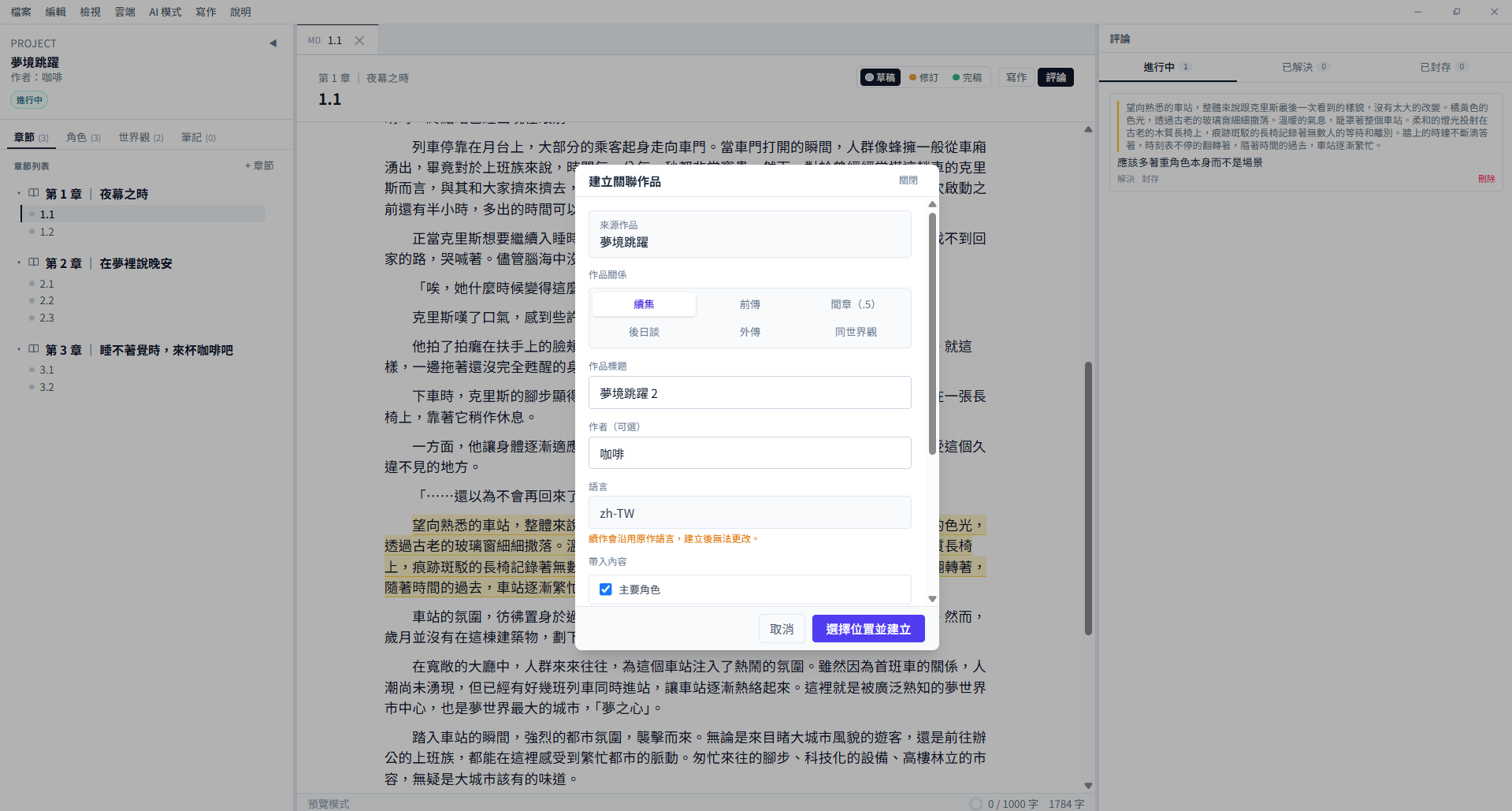Click the editor scrollbar down arrow
Image resolution: width=1512 pixels, height=811 pixels.
[1088, 785]
